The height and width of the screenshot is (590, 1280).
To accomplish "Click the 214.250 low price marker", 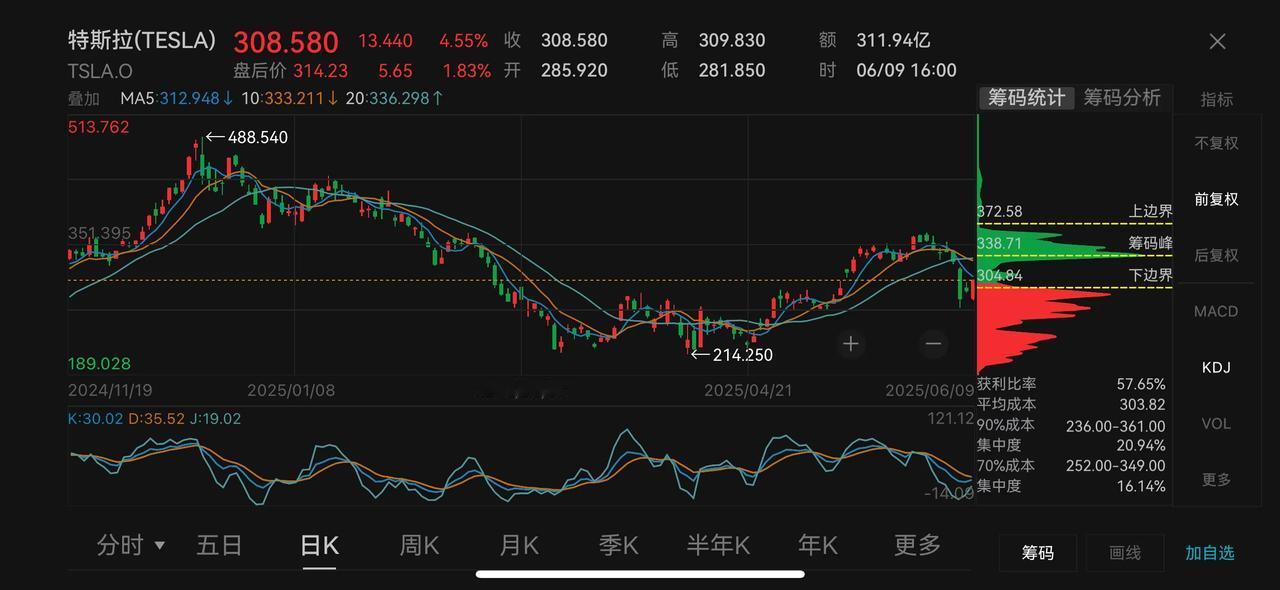I will pyautogui.click(x=732, y=354).
